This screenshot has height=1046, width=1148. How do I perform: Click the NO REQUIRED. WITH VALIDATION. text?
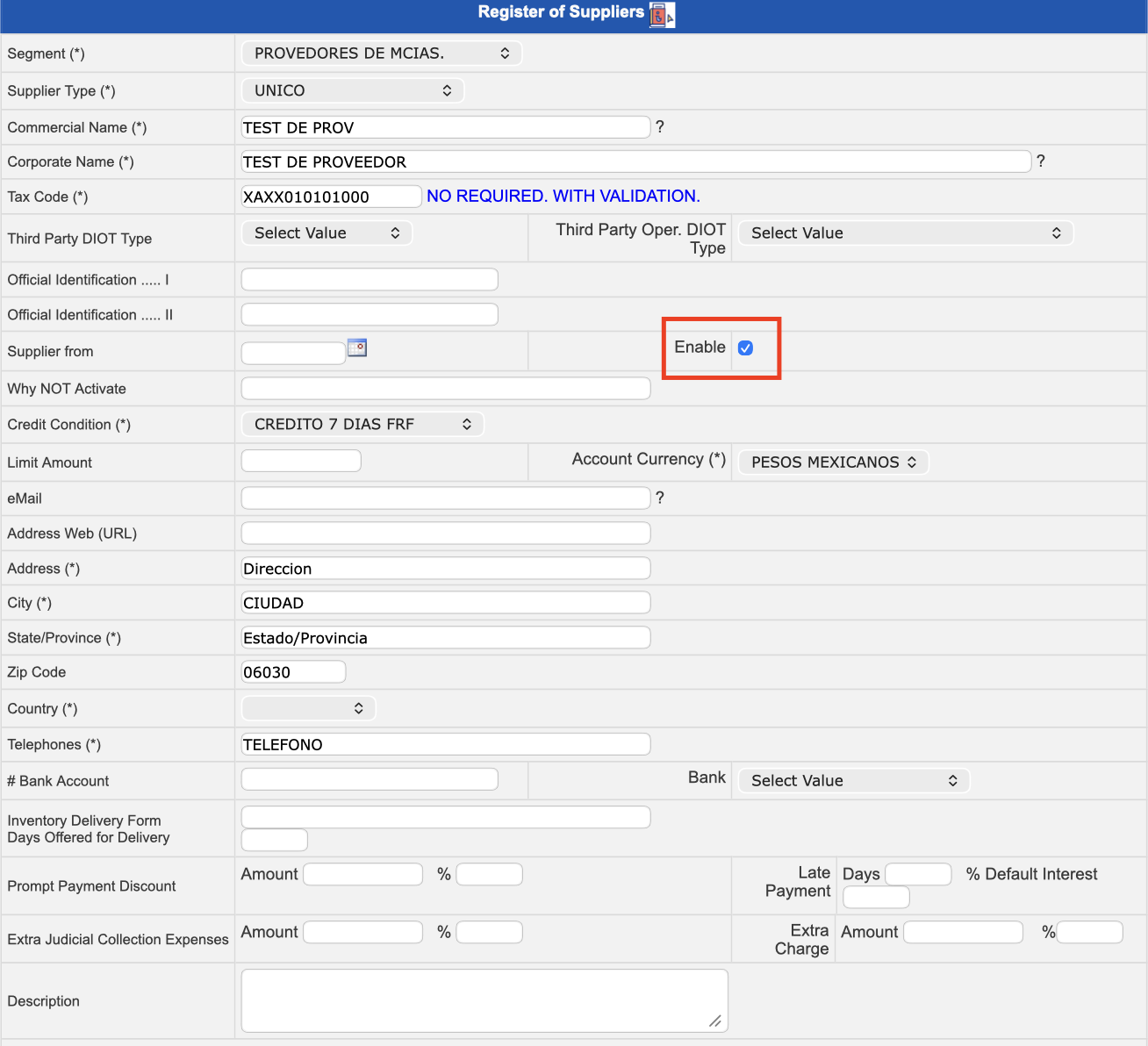pyautogui.click(x=563, y=197)
